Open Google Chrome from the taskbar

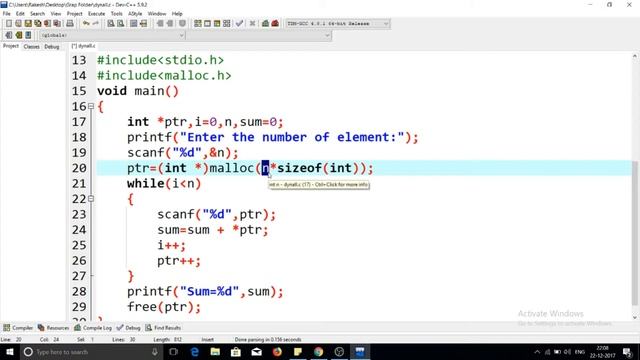[x=318, y=352]
